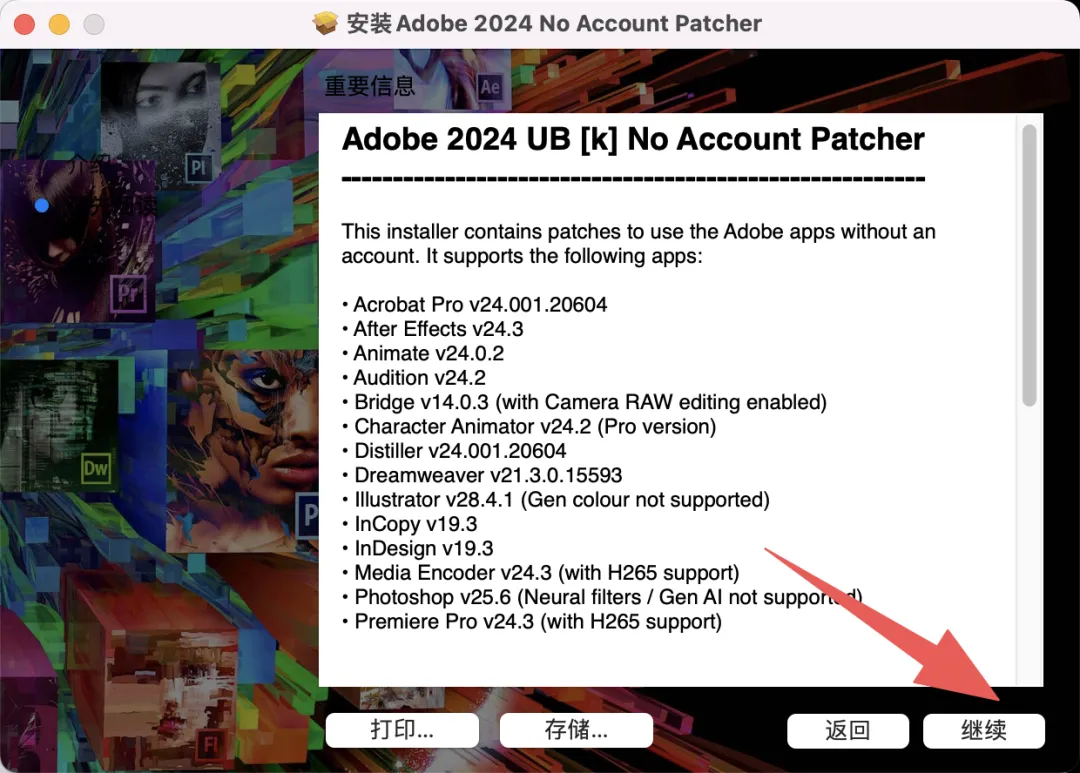Click the installer package icon in title bar
This screenshot has height=773, width=1080.
(x=325, y=23)
